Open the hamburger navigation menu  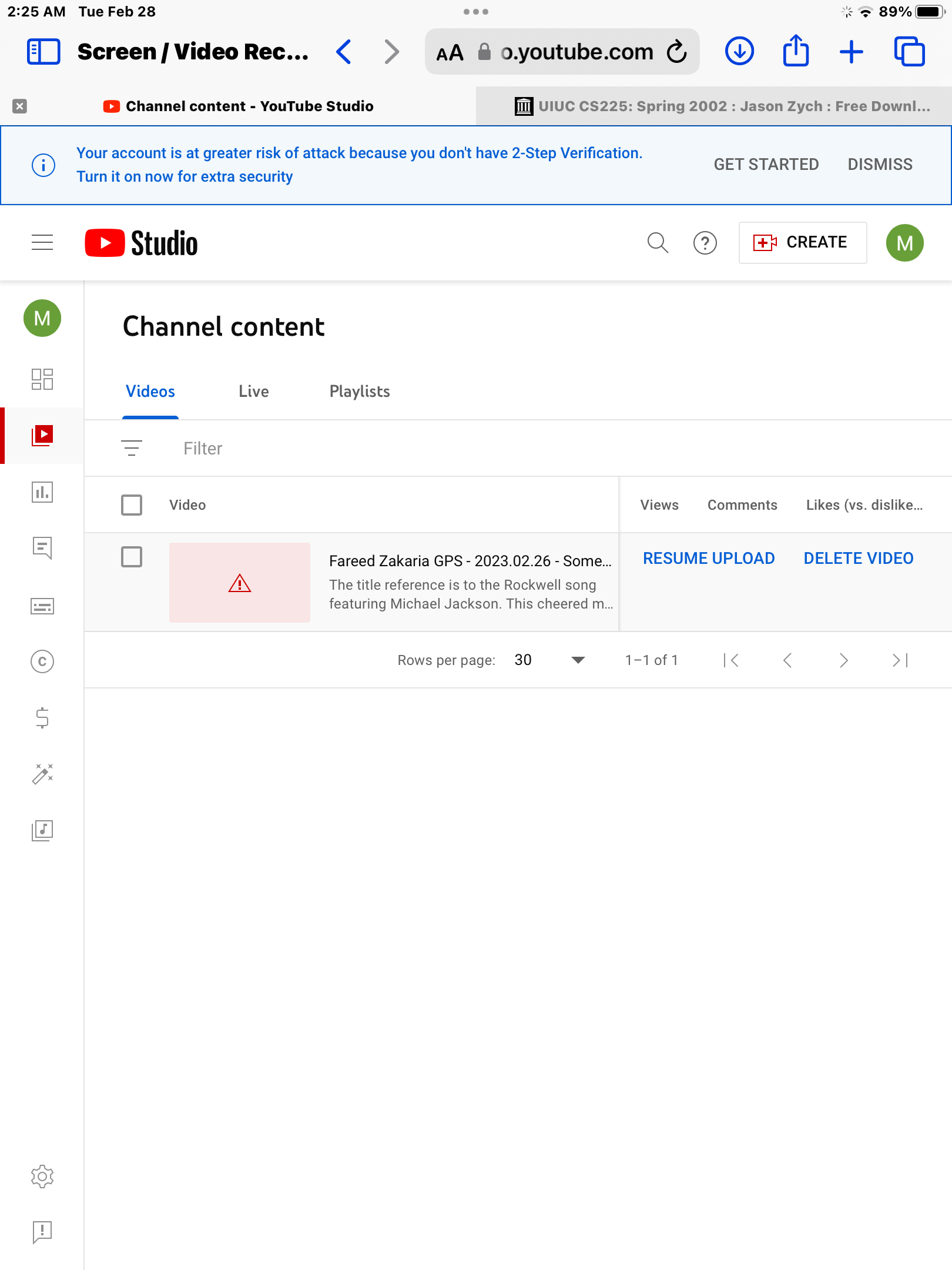tap(42, 242)
